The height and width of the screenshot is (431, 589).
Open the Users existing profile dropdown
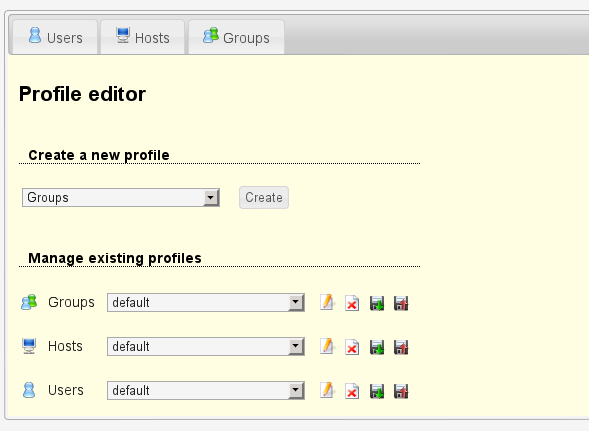206,390
